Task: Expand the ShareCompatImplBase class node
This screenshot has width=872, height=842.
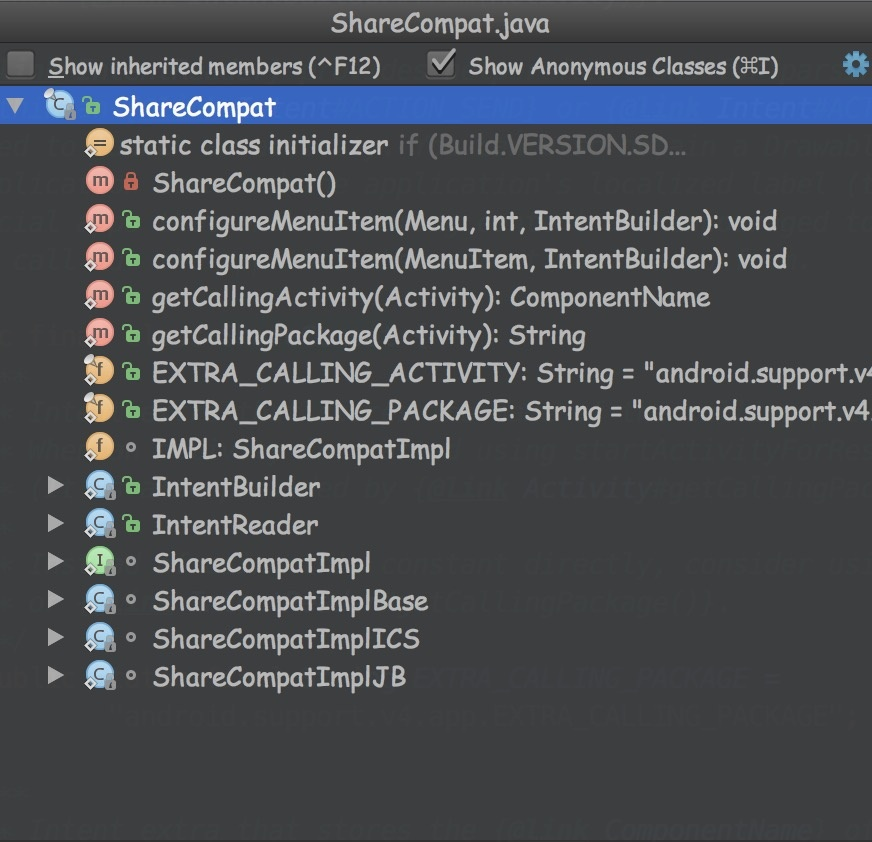Action: coord(56,599)
